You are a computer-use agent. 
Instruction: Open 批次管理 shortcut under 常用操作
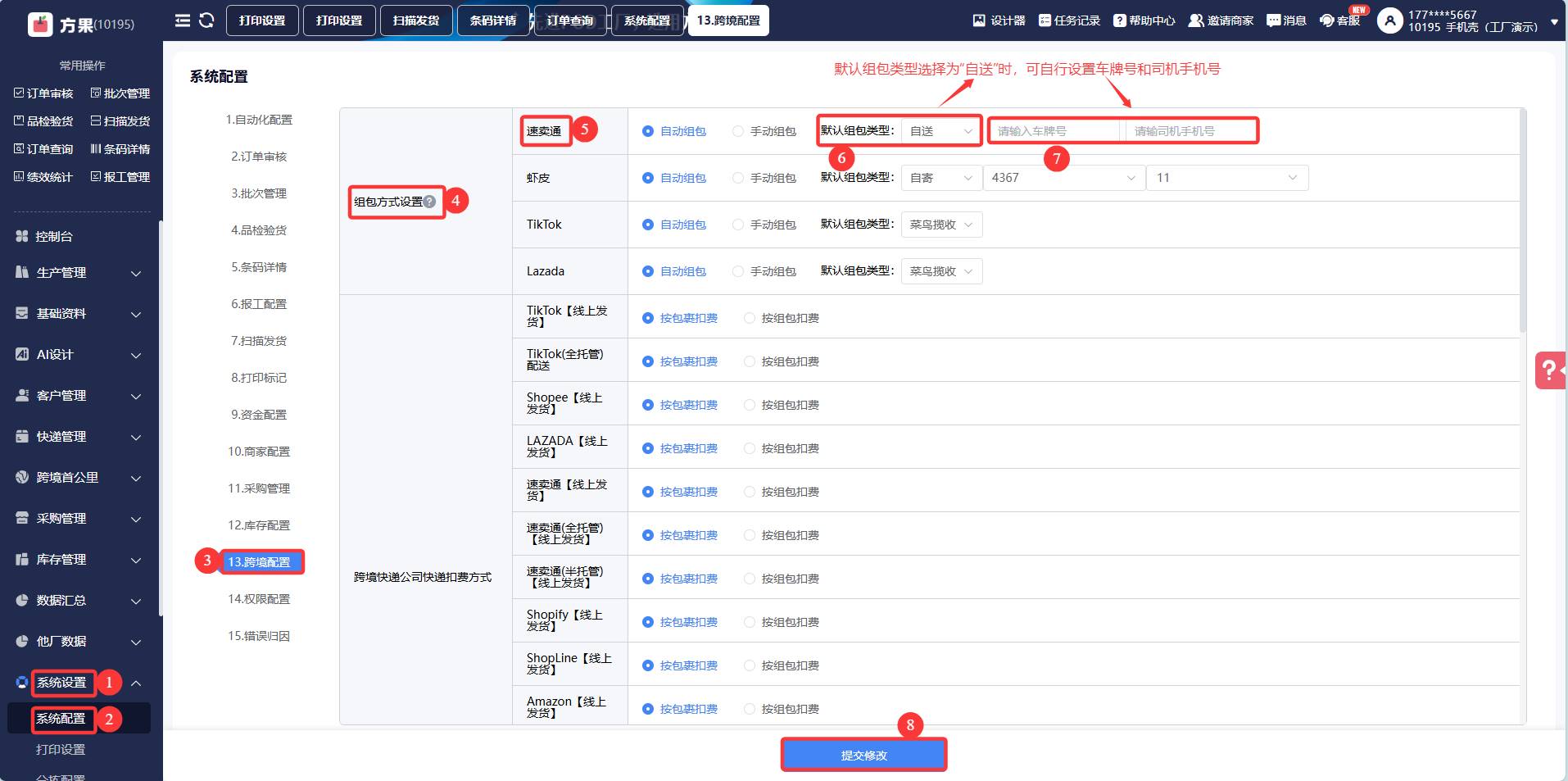120,93
